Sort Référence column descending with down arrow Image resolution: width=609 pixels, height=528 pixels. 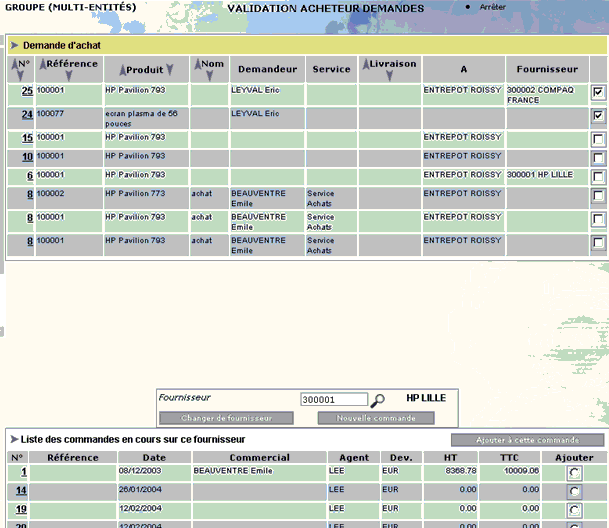point(69,75)
